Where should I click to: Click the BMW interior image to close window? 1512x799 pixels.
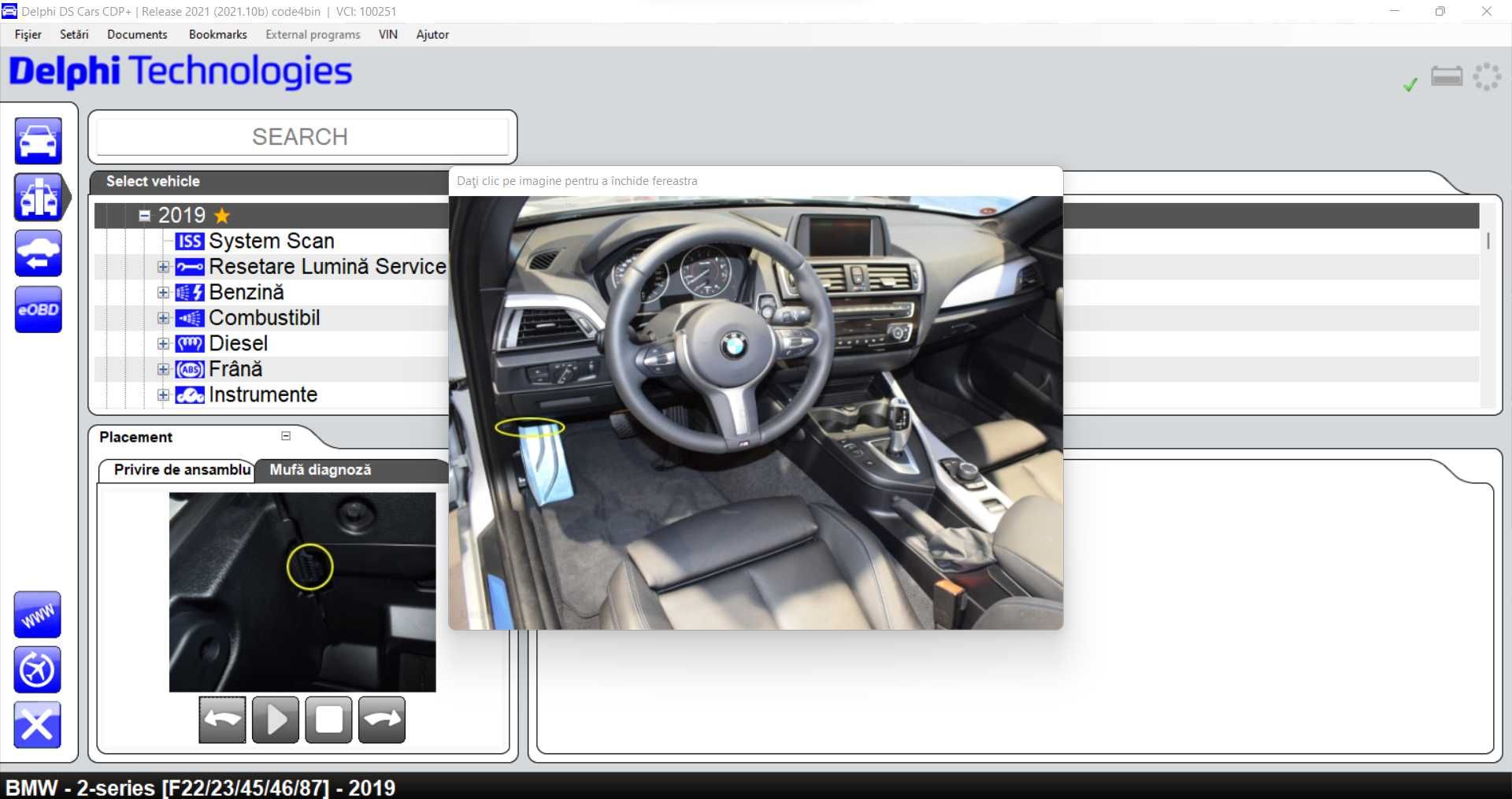point(756,412)
